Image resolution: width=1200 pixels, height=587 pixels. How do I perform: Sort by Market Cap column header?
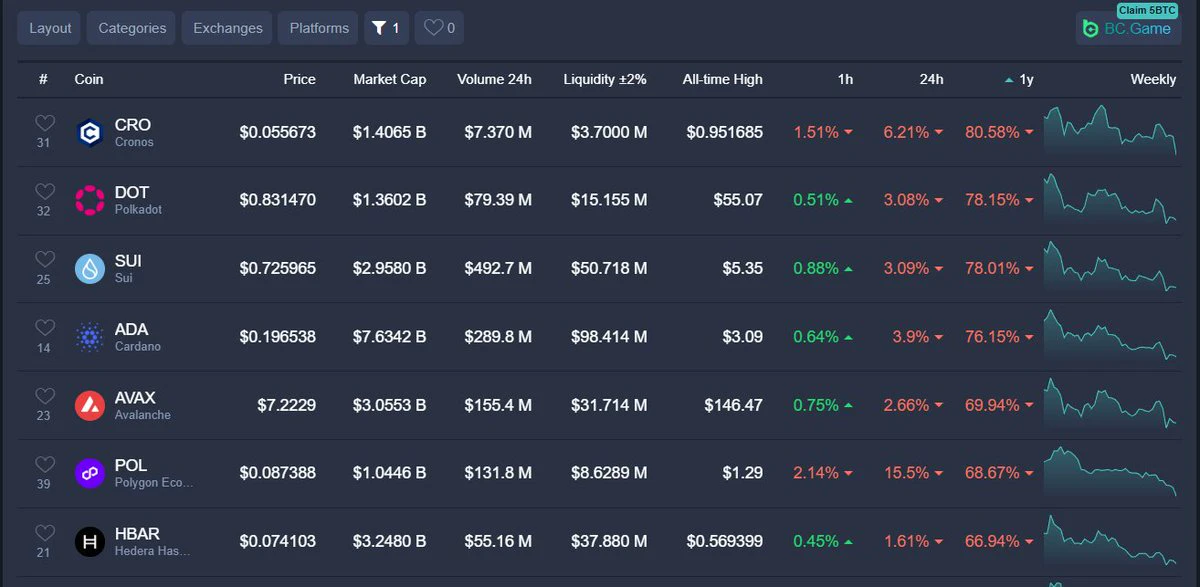click(390, 79)
